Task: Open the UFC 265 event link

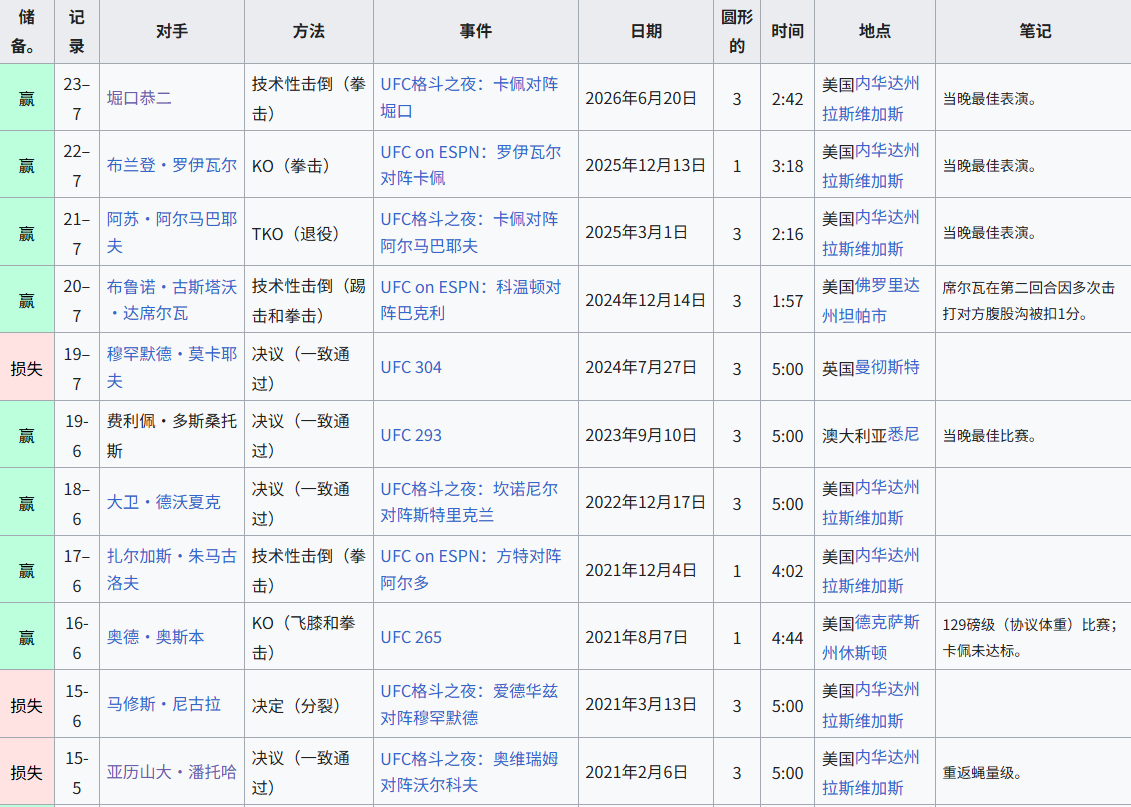Action: click(x=411, y=637)
